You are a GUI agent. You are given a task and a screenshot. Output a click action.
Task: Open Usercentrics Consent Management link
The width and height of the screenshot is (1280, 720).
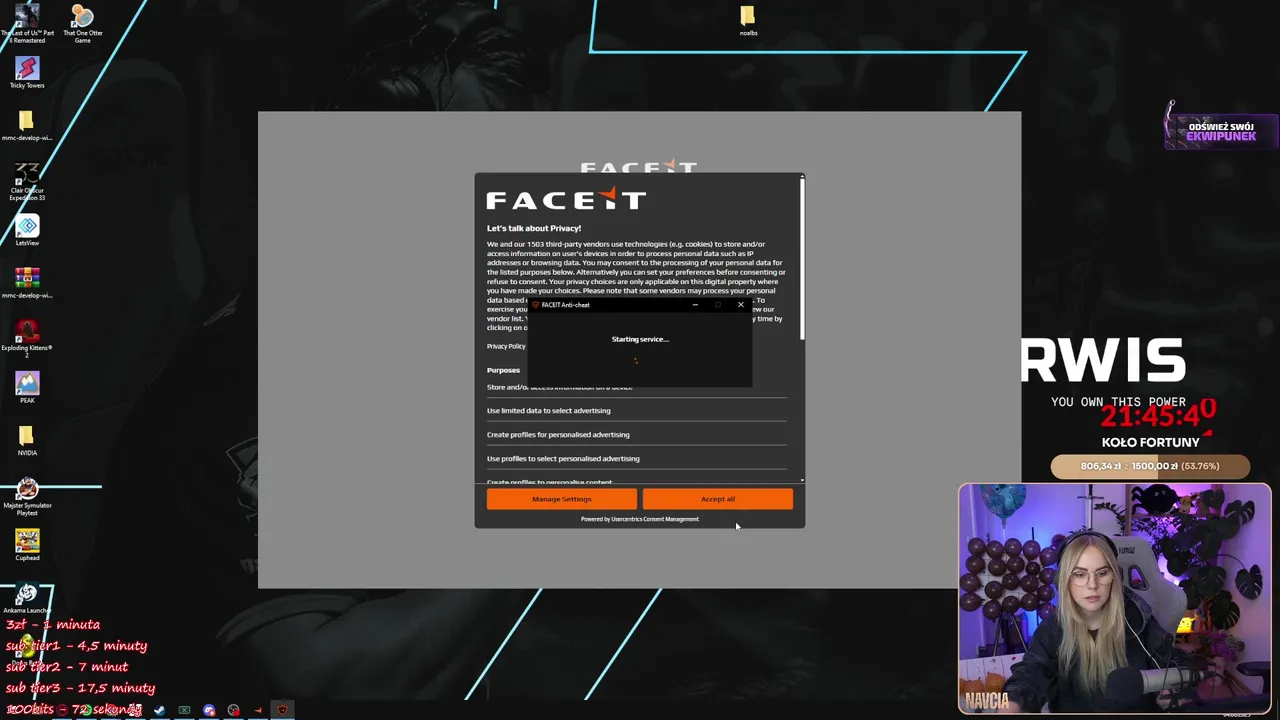click(655, 519)
